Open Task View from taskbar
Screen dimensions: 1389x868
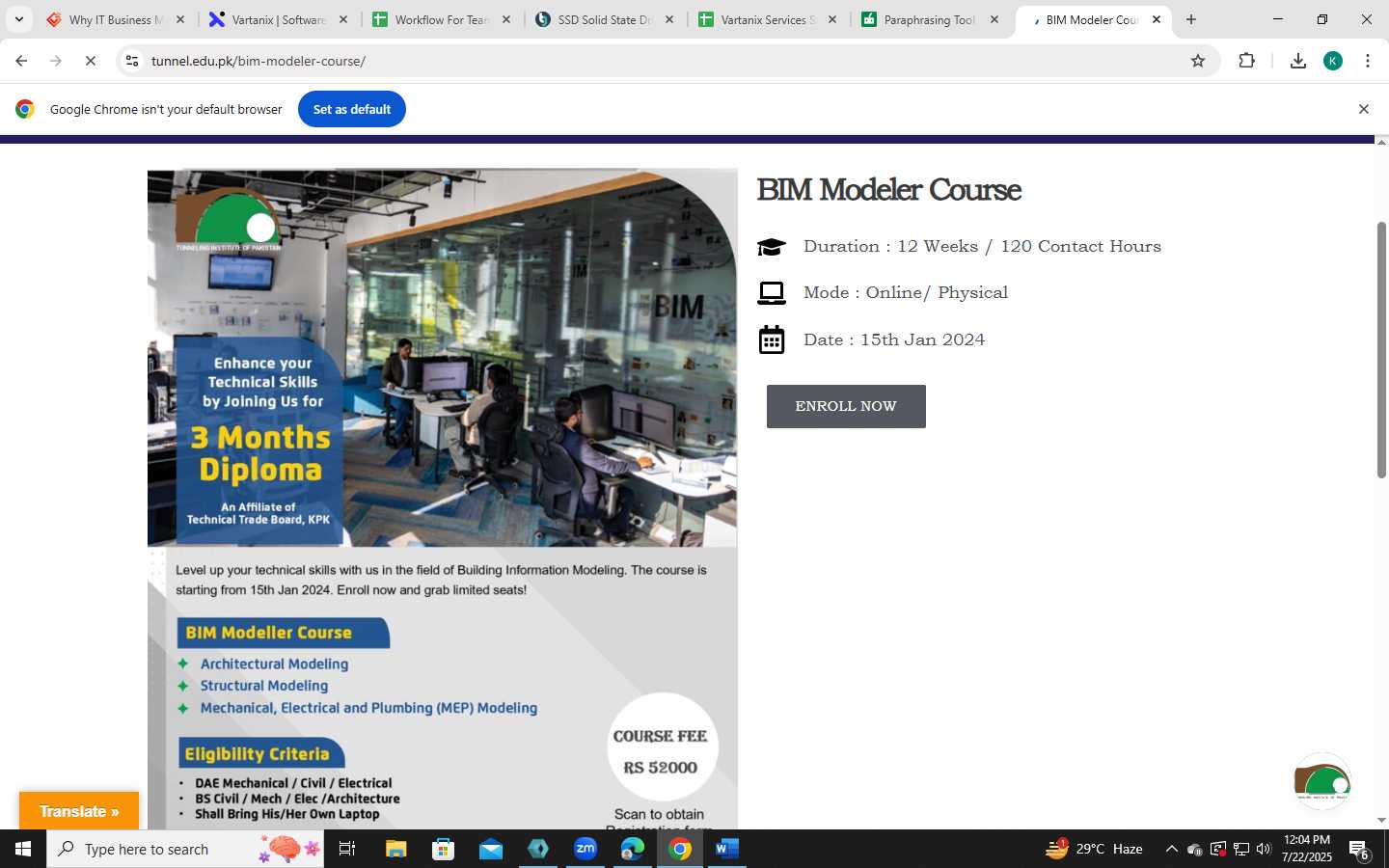[x=347, y=849]
